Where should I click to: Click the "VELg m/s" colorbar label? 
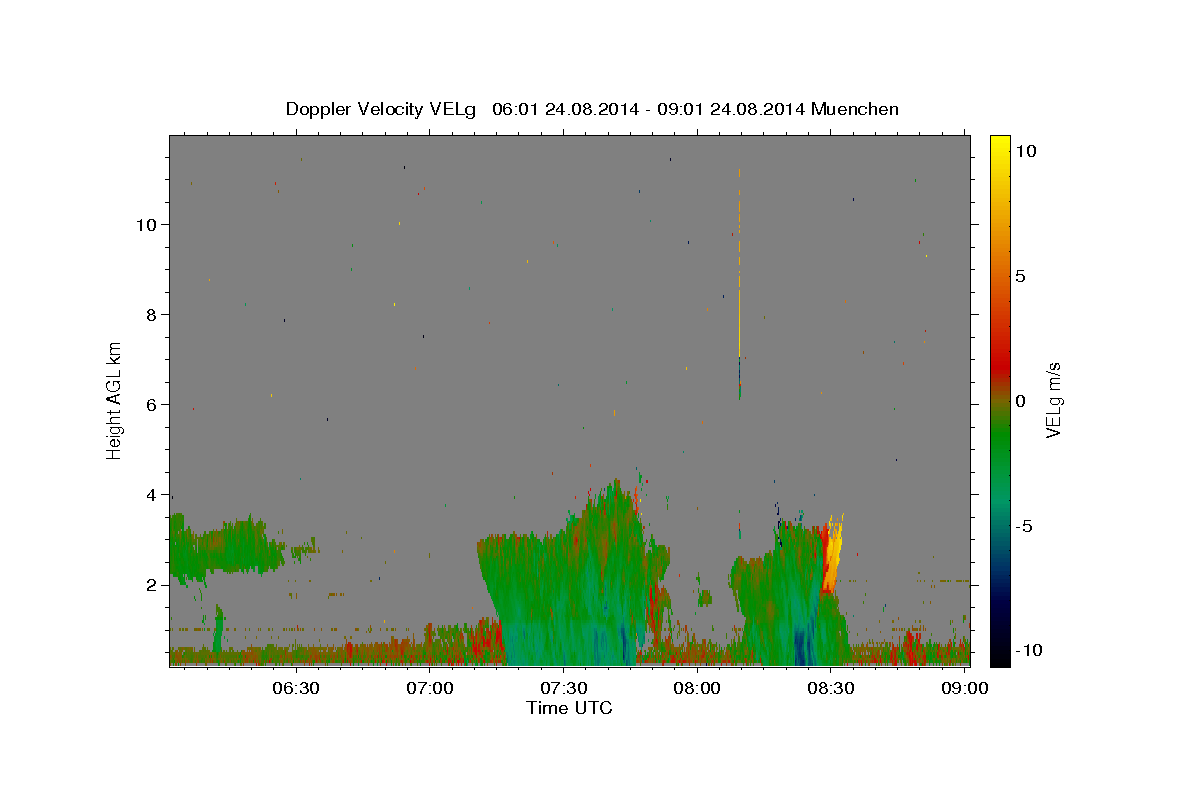point(1053,400)
